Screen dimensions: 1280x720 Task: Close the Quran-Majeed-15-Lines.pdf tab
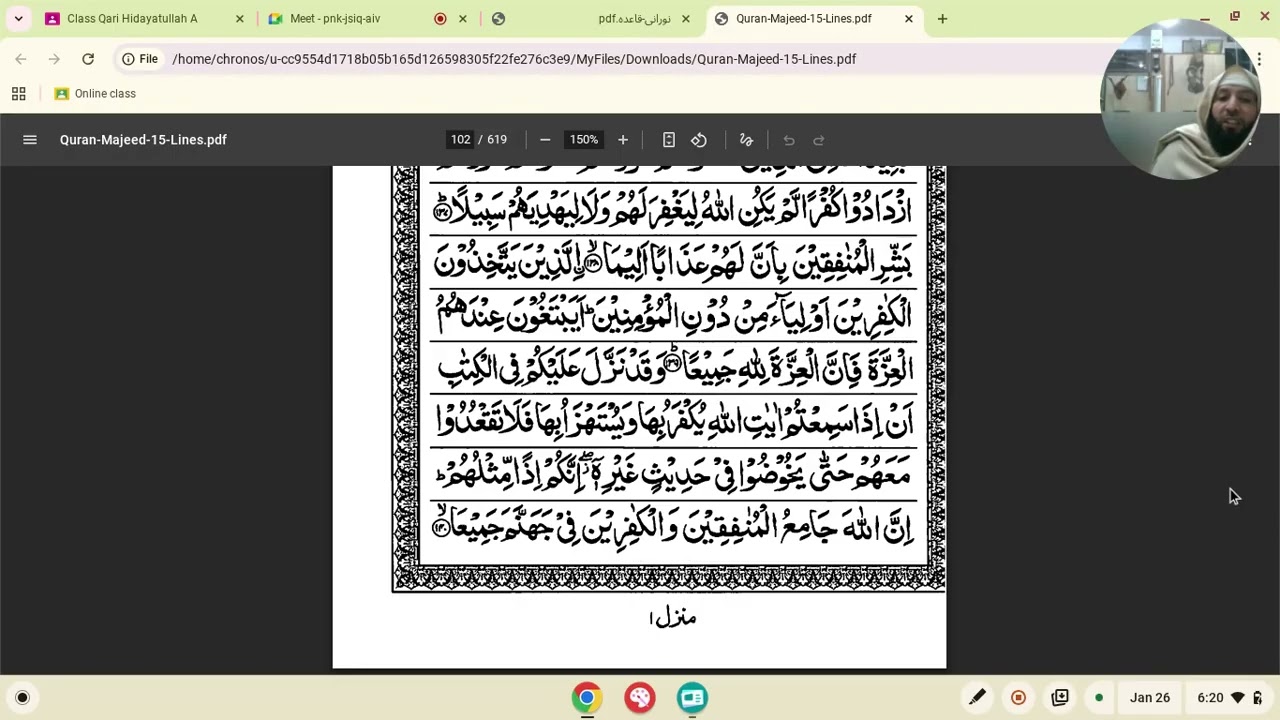908,18
